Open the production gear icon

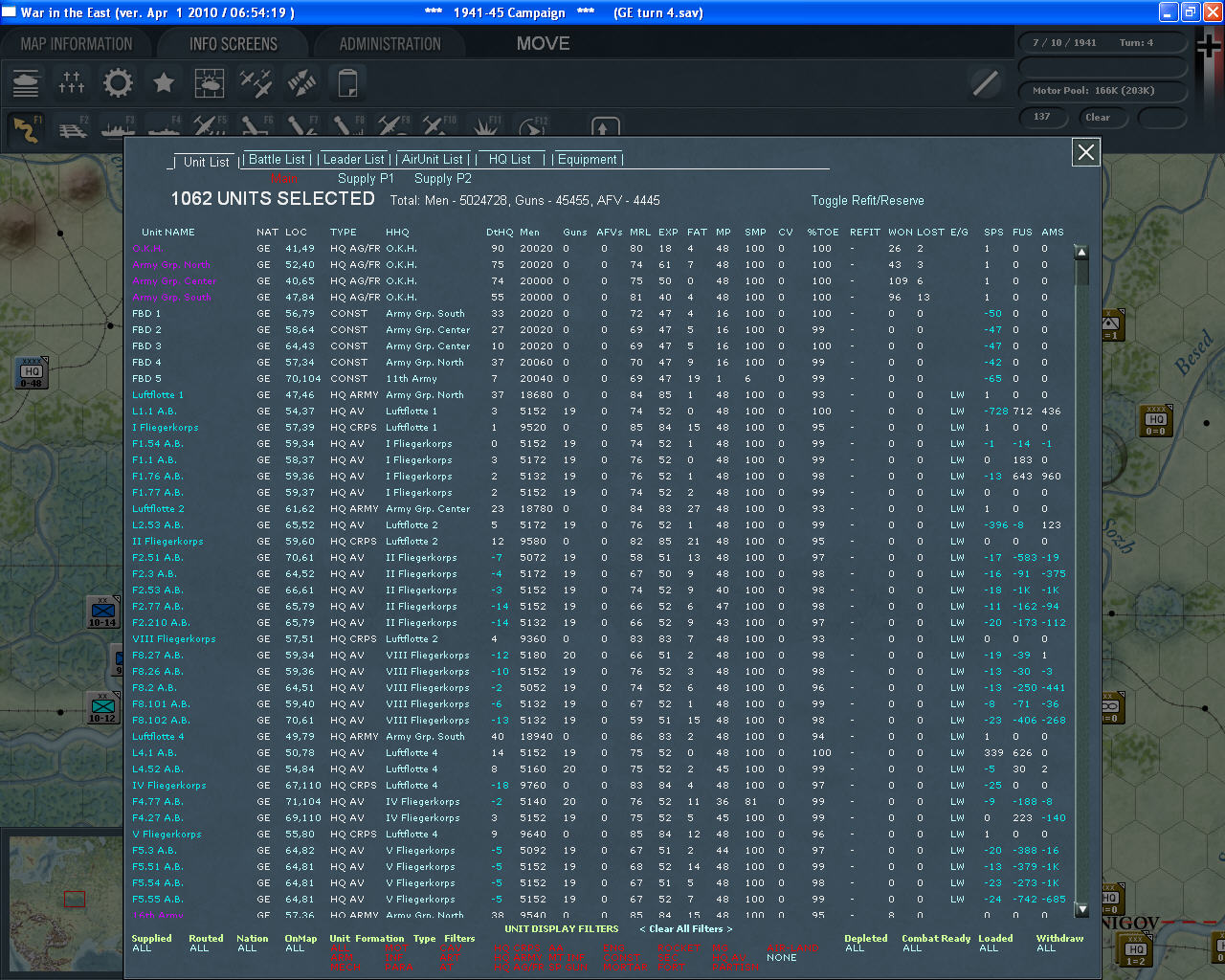click(x=118, y=83)
